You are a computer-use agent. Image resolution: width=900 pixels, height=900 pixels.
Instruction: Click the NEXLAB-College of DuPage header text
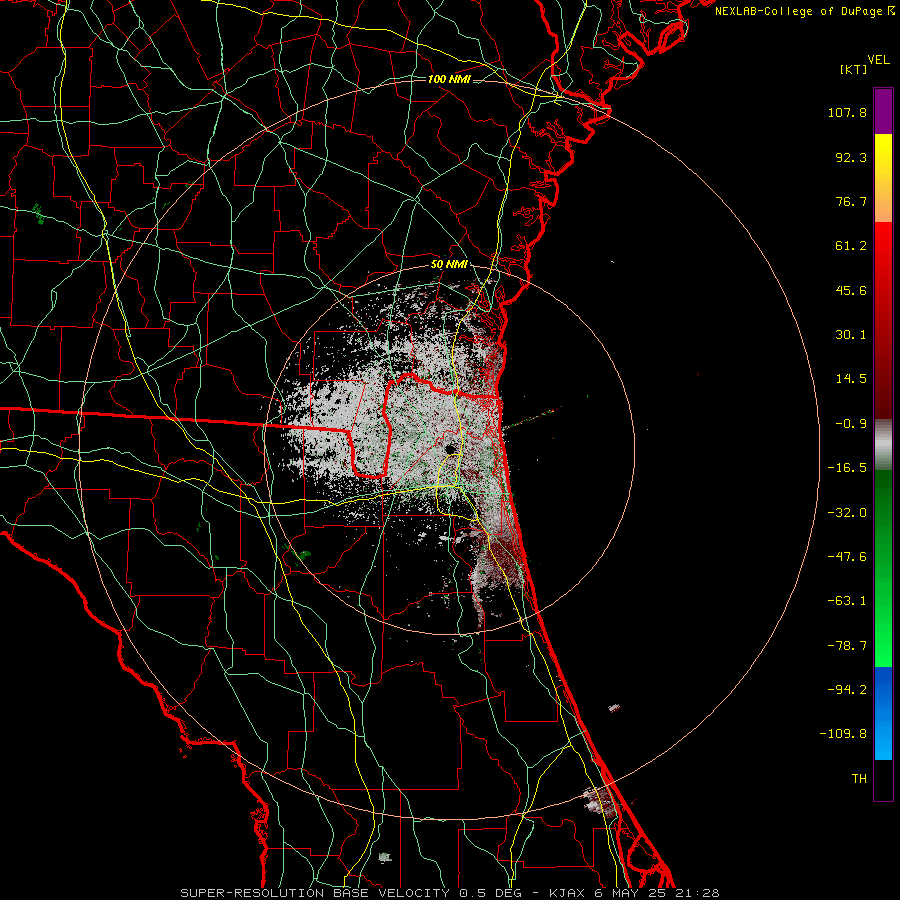(798, 11)
